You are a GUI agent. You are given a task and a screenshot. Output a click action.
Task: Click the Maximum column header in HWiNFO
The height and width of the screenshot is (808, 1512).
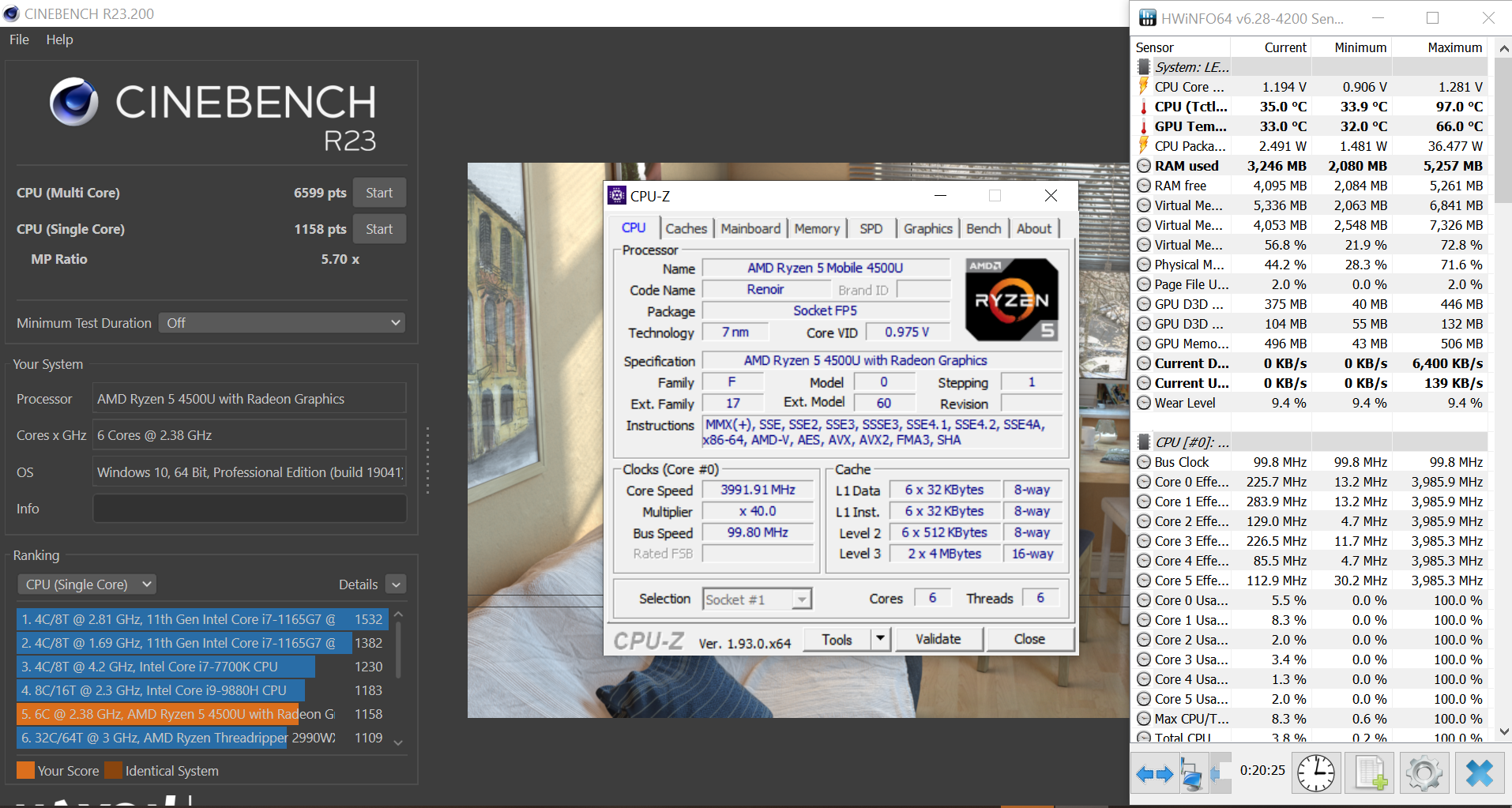pos(1439,47)
